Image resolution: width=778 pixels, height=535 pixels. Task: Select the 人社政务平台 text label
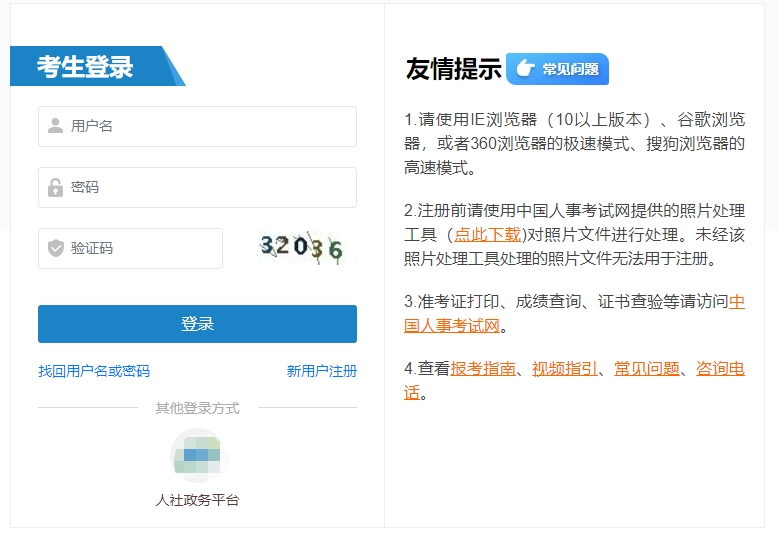pos(197,500)
